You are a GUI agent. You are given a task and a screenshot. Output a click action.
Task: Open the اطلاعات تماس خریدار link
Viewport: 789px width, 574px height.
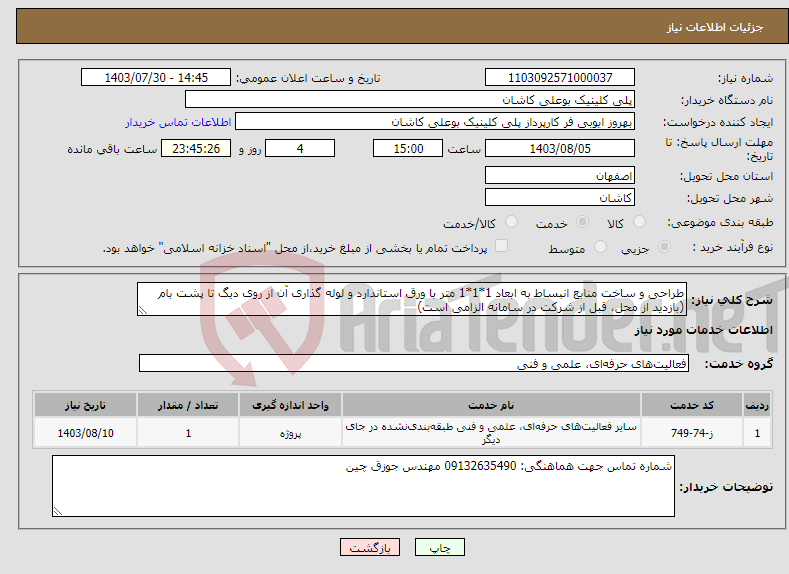pyautogui.click(x=178, y=122)
